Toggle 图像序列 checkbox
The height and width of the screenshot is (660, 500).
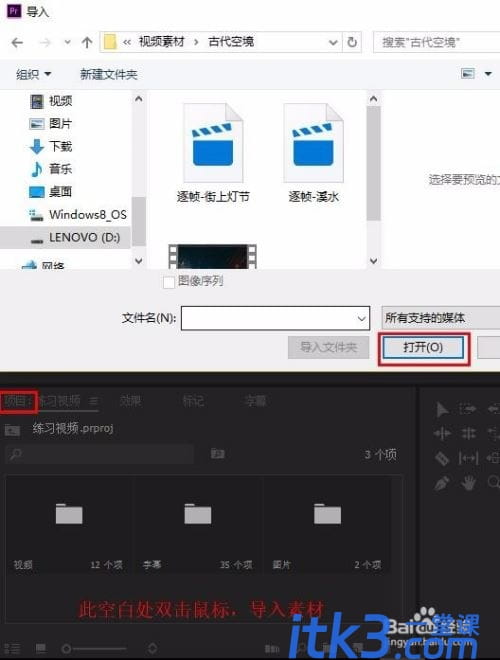coord(169,282)
